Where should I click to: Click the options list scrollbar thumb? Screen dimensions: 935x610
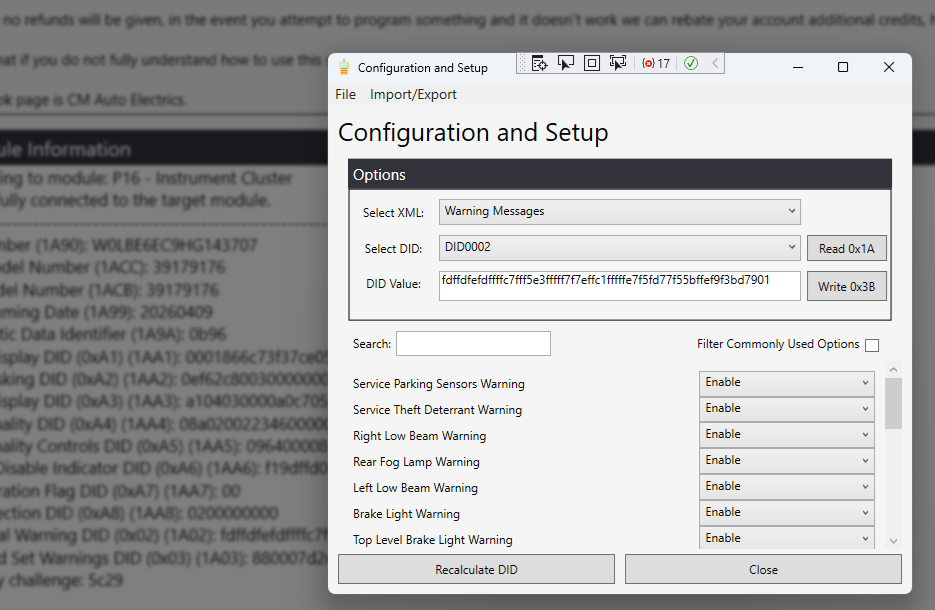pos(893,403)
